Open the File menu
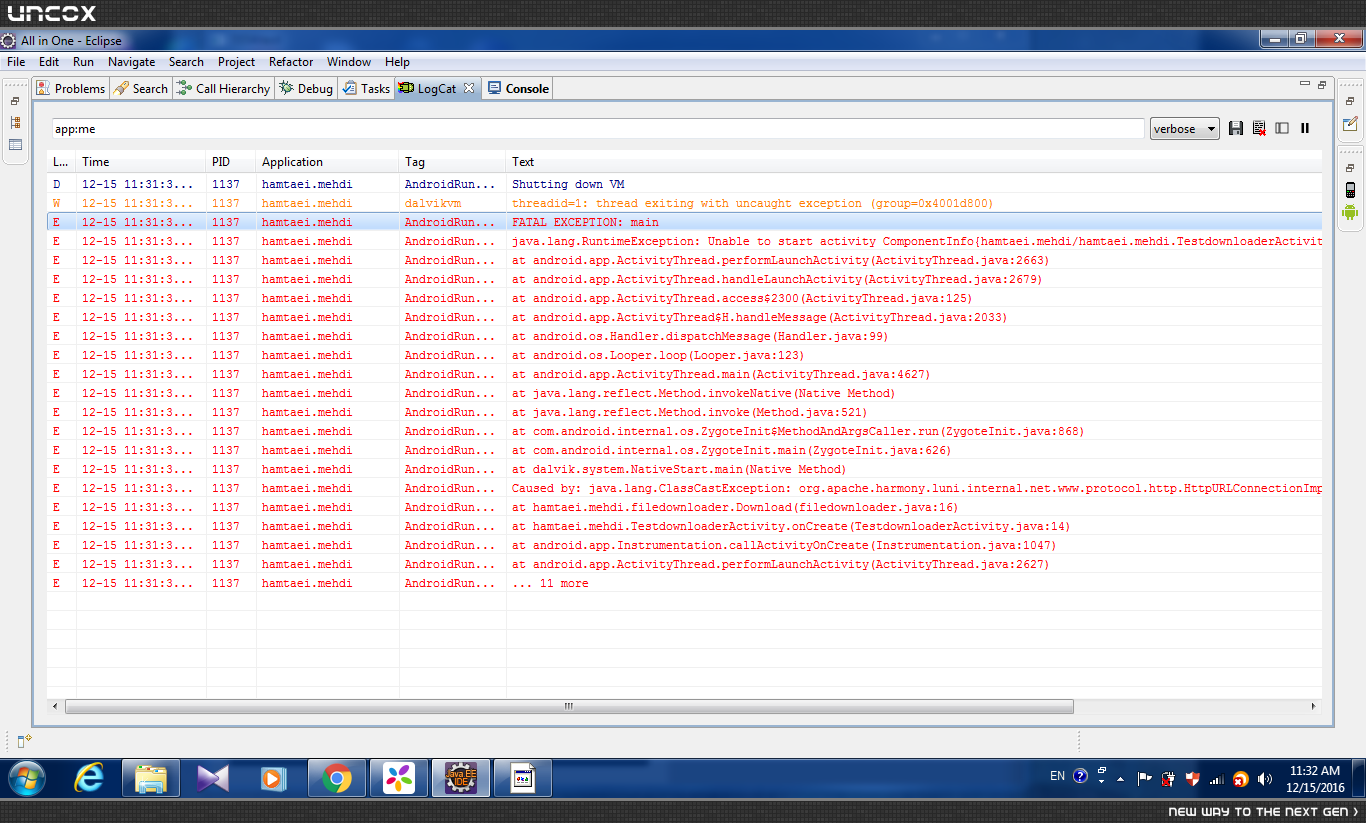This screenshot has width=1366, height=823. (16, 62)
